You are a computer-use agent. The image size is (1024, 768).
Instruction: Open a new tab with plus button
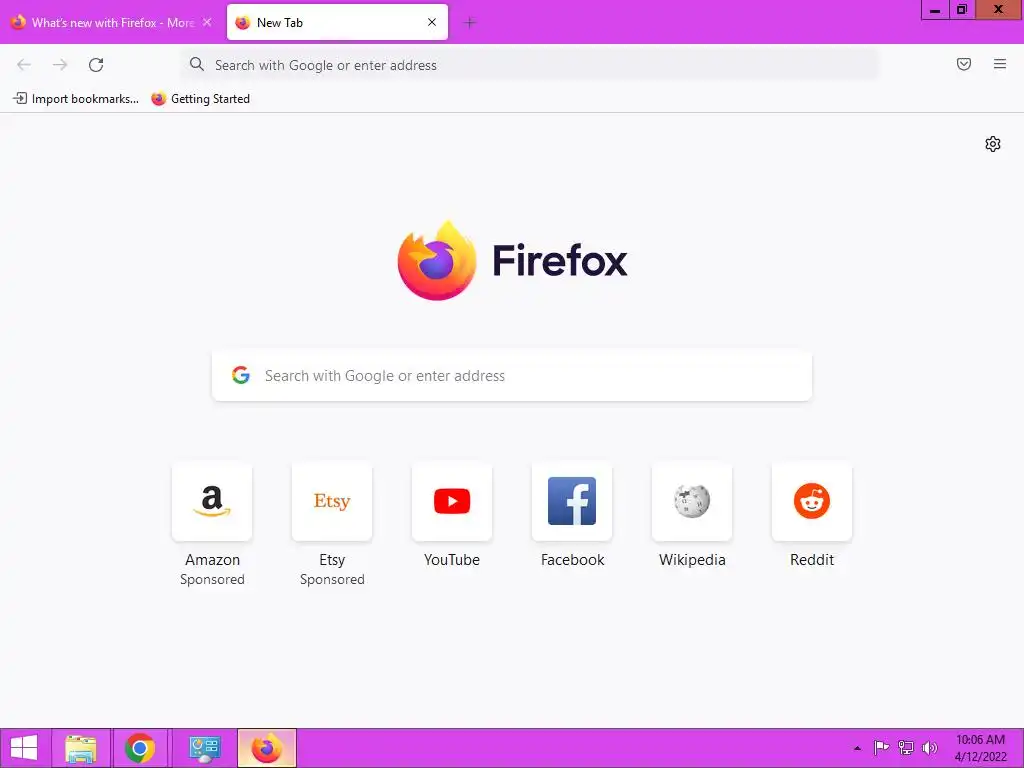coord(470,23)
